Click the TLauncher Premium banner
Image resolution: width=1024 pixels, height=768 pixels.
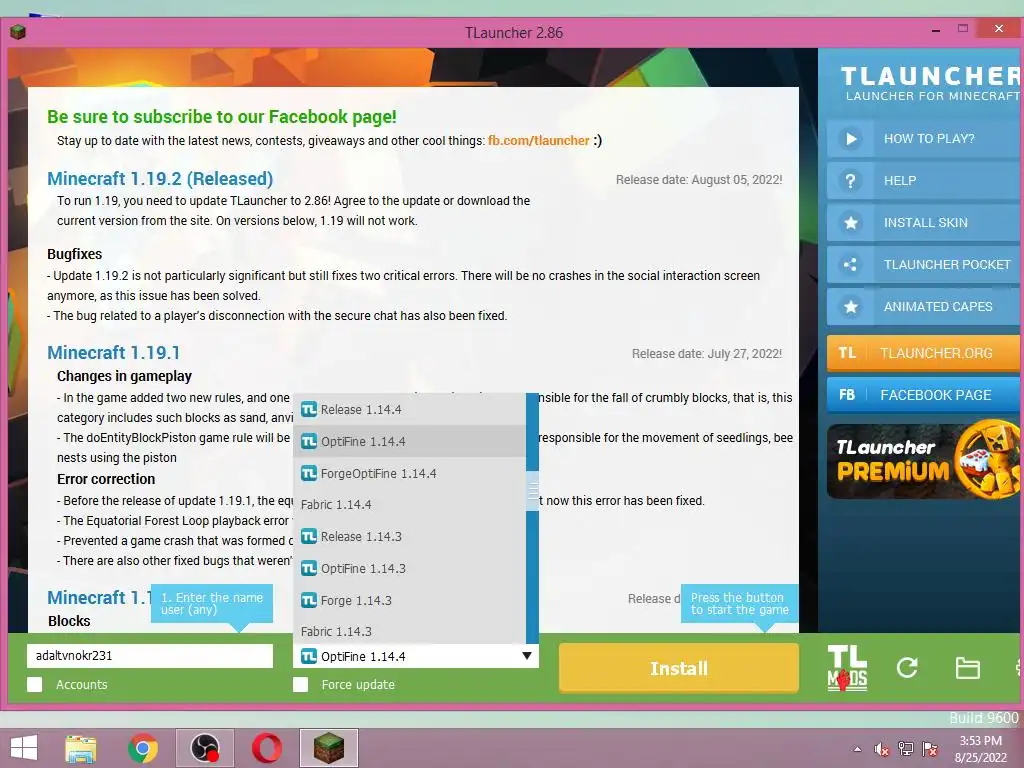[x=924, y=461]
